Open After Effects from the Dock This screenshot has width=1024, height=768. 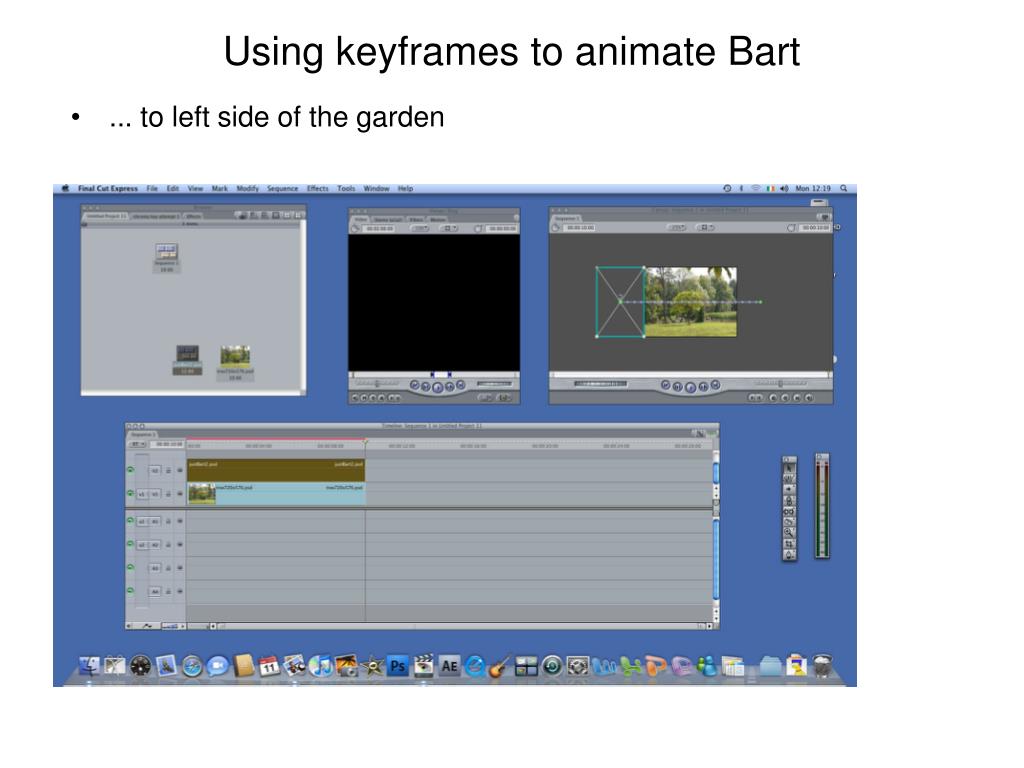449,666
